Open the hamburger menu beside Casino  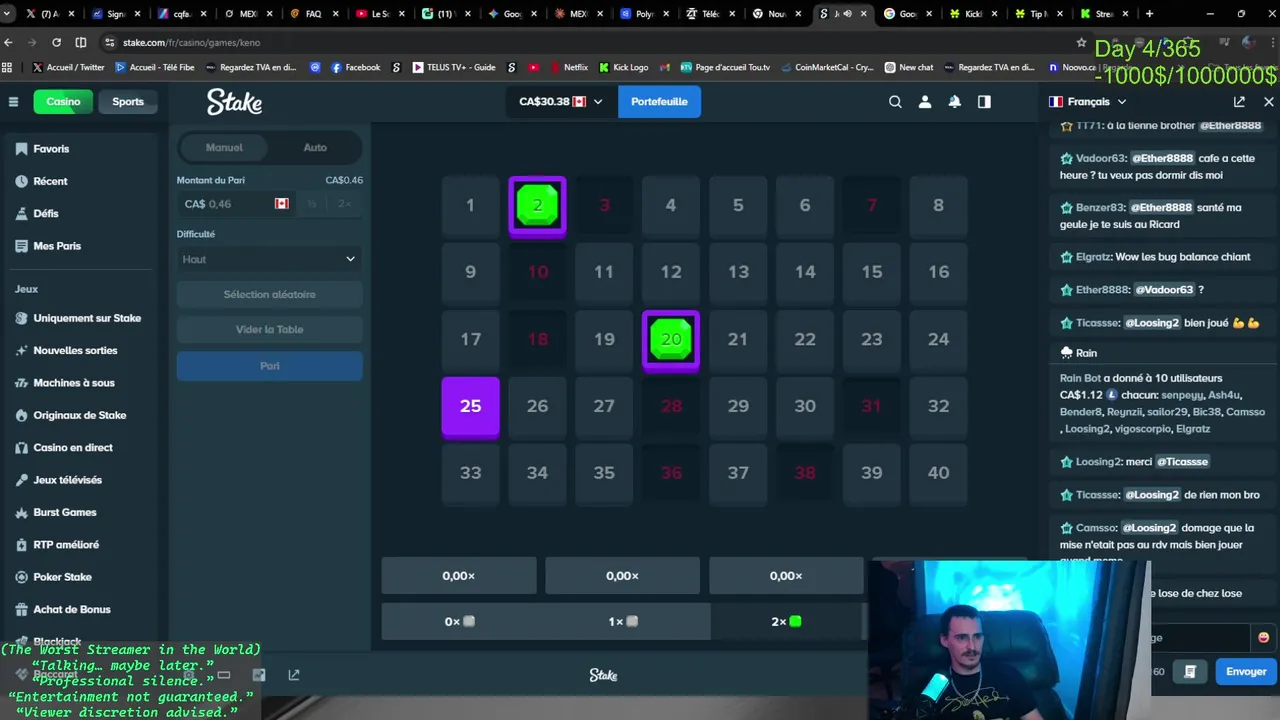pyautogui.click(x=13, y=101)
